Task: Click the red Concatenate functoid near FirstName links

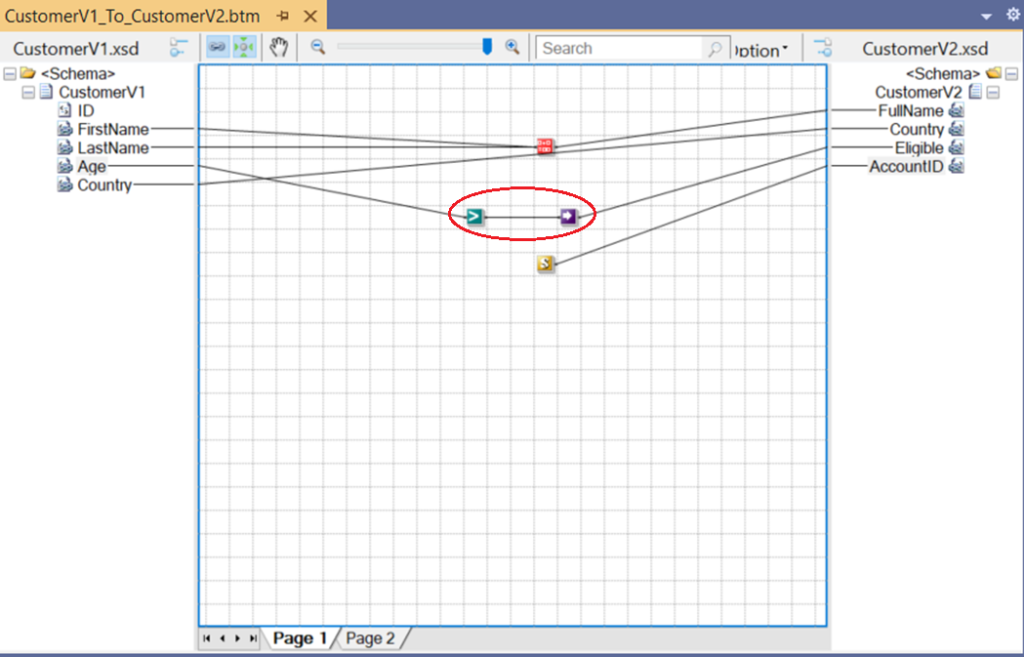Action: (545, 146)
